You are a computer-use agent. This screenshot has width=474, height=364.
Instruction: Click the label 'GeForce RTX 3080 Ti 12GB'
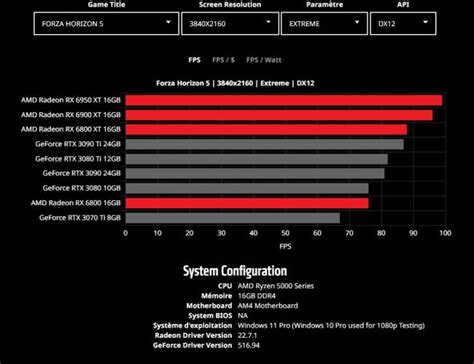coord(78,159)
